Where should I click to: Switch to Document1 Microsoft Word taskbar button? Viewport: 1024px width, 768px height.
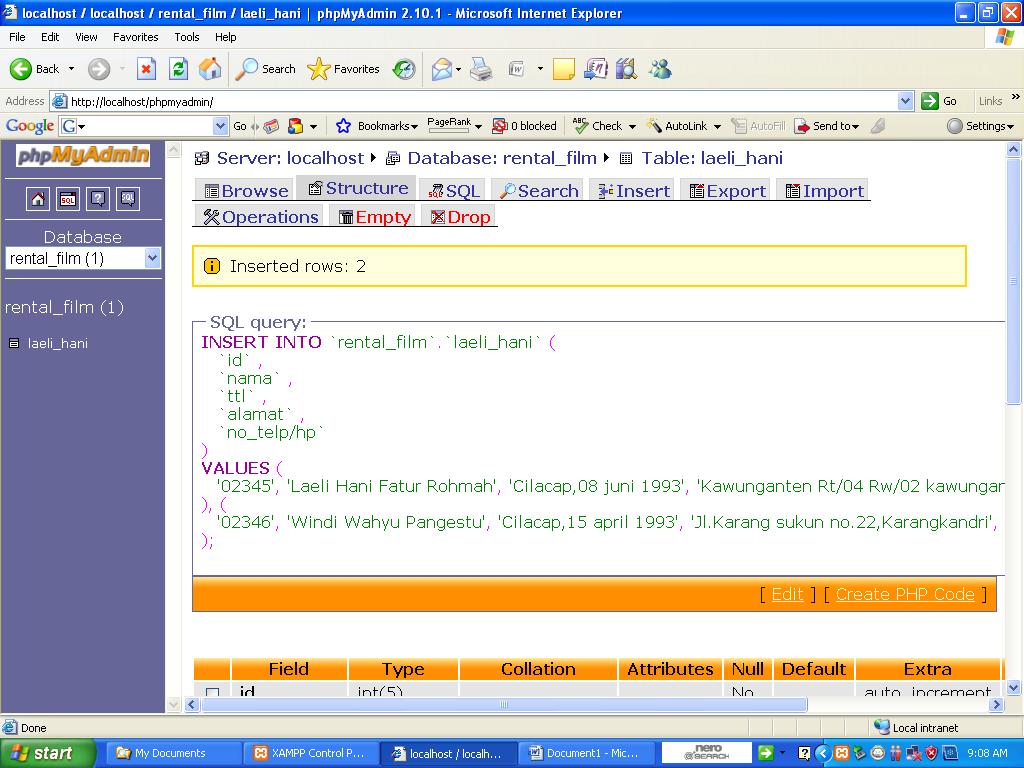(585, 753)
